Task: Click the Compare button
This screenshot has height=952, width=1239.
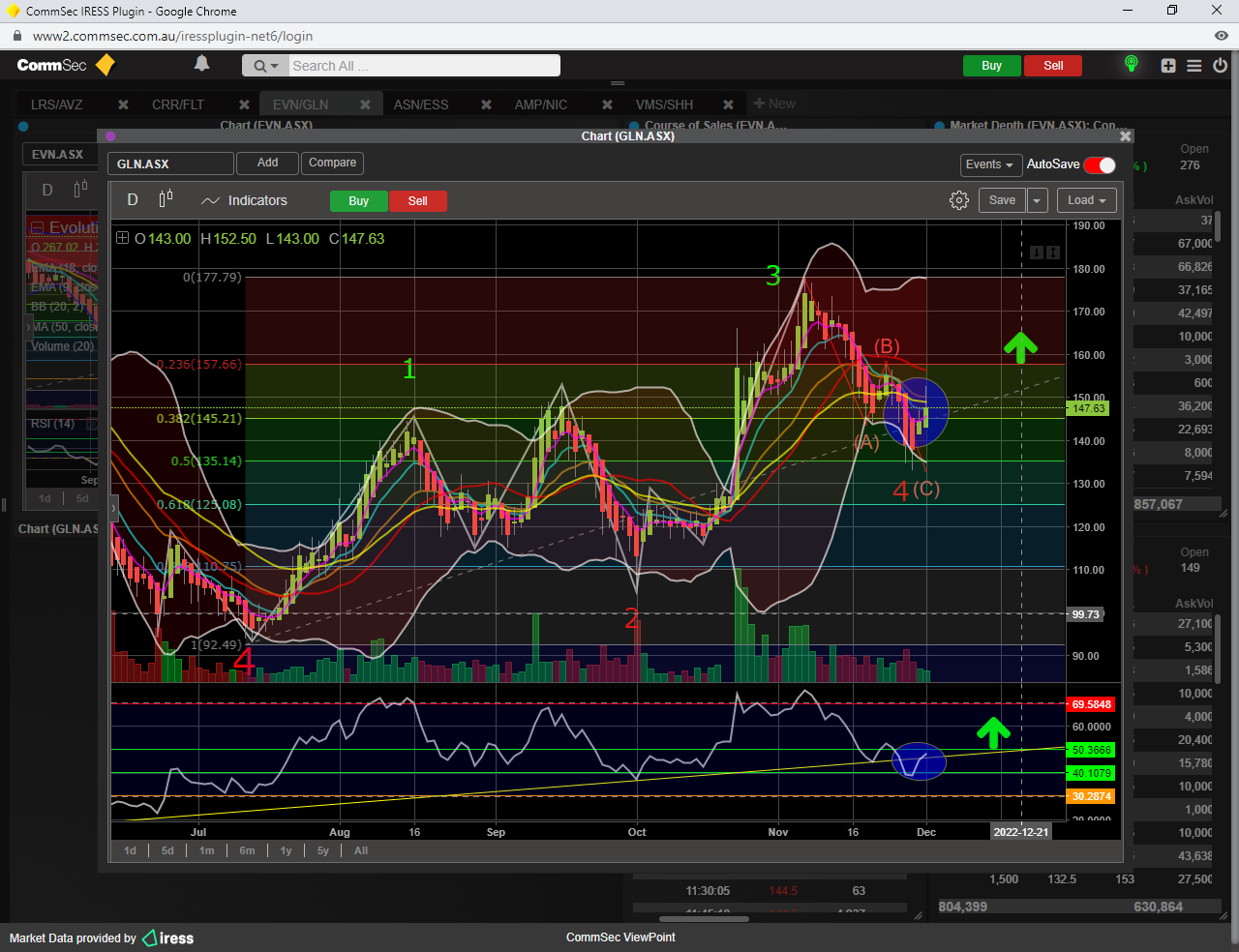Action: tap(332, 163)
